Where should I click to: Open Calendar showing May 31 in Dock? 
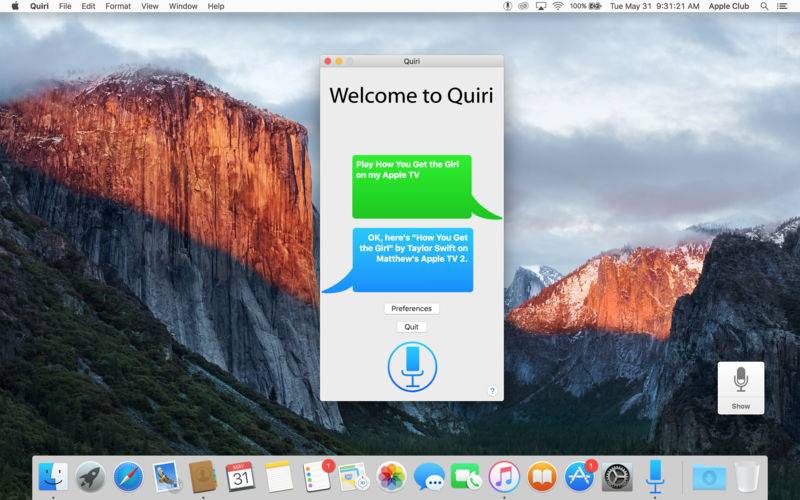[x=240, y=477]
